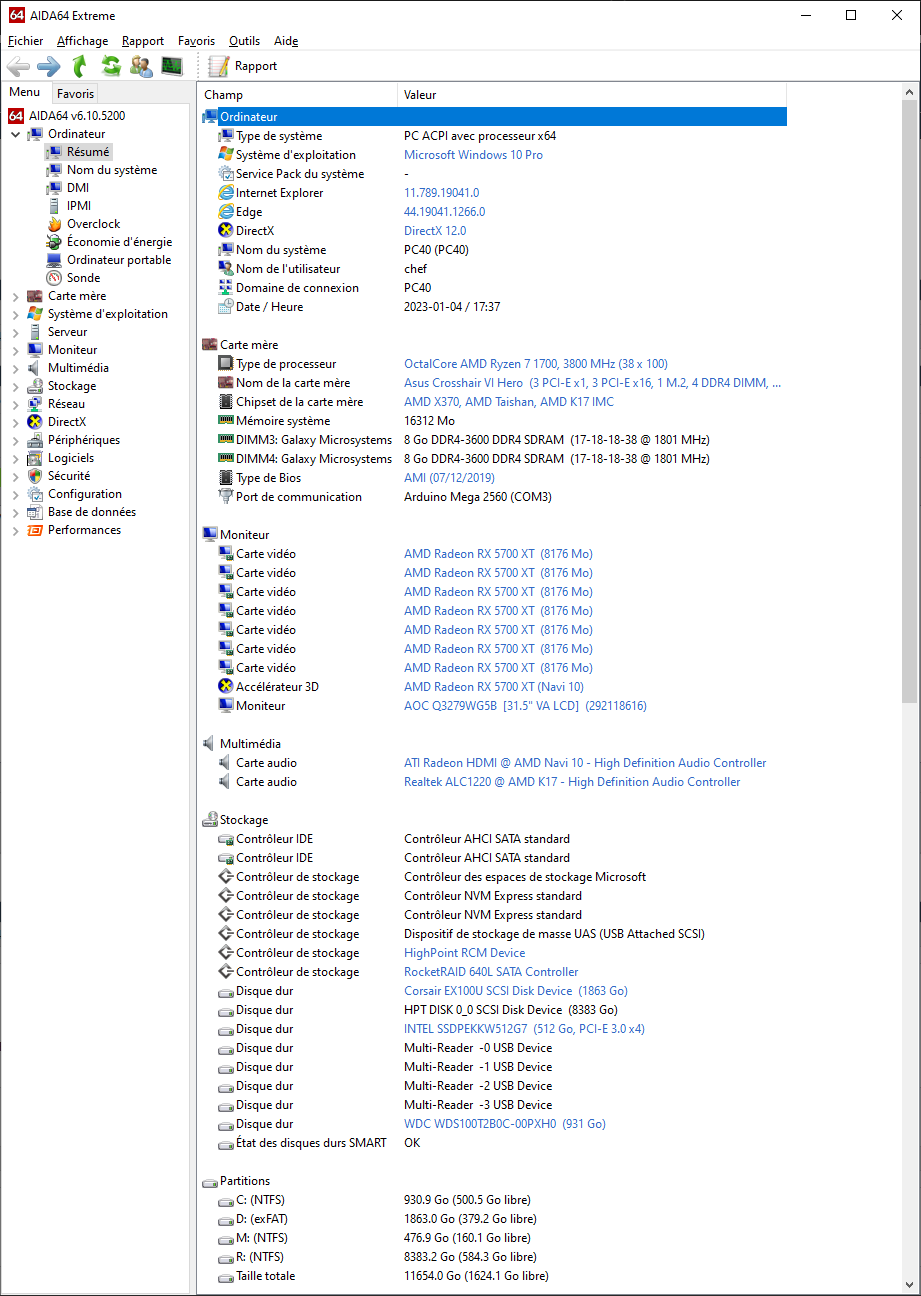The width and height of the screenshot is (921, 1296).
Task: Click the État des disques durs SMART row
Action: point(493,1143)
